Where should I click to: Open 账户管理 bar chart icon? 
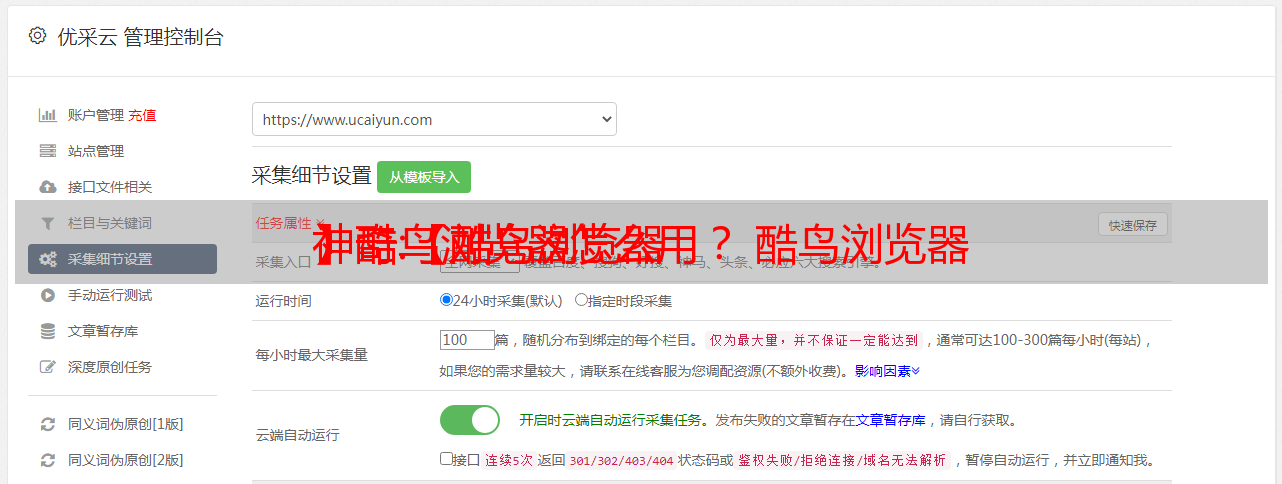tap(47, 115)
